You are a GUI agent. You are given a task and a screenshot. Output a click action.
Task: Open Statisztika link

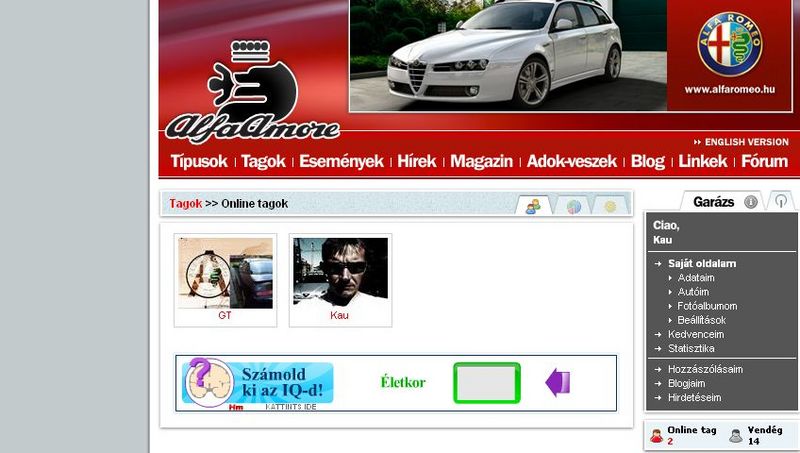point(691,348)
